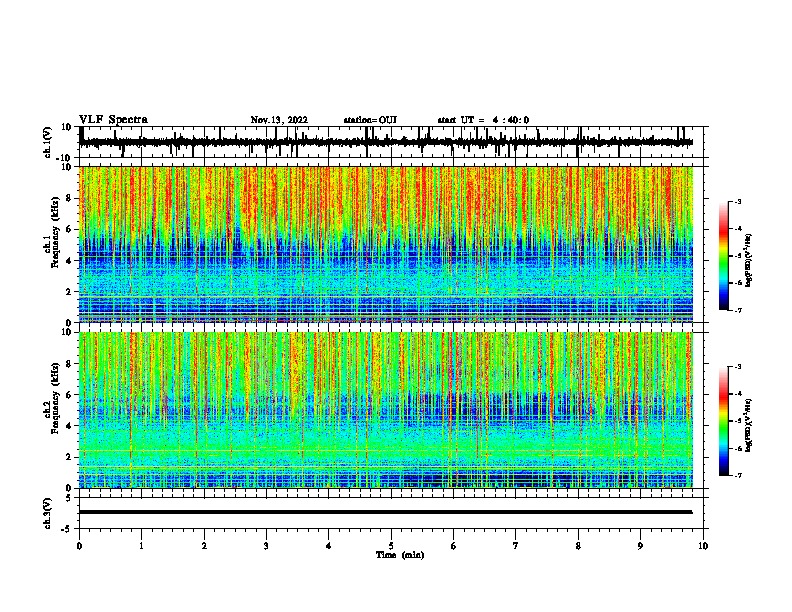Click time axis tick label "2"
The height and width of the screenshot is (612, 792).
point(204,546)
